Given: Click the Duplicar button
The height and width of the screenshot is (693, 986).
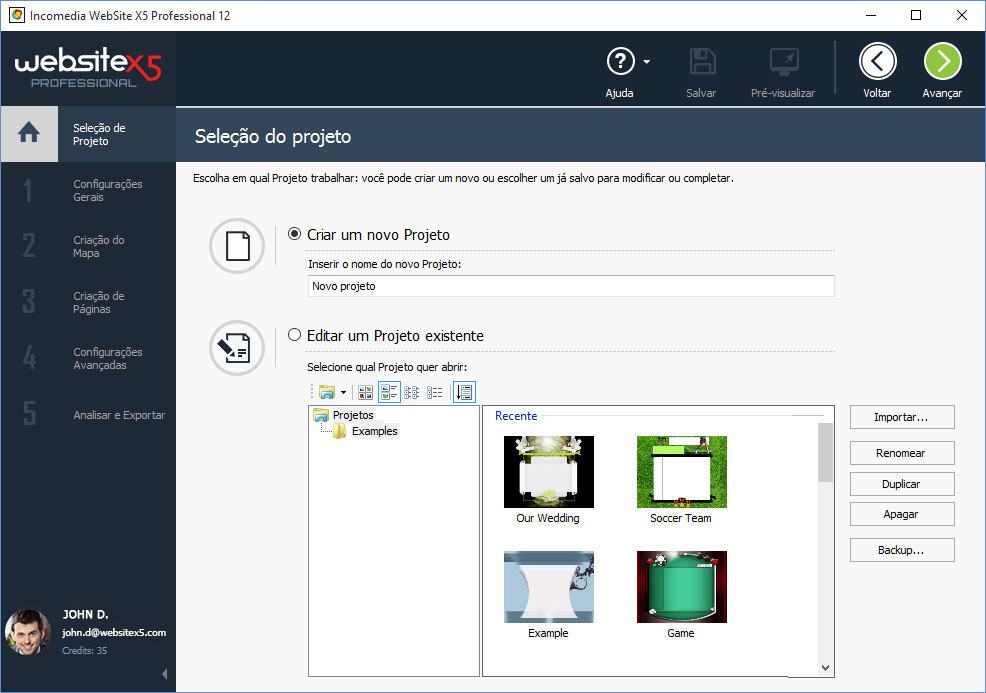Looking at the screenshot, I should pos(902,484).
